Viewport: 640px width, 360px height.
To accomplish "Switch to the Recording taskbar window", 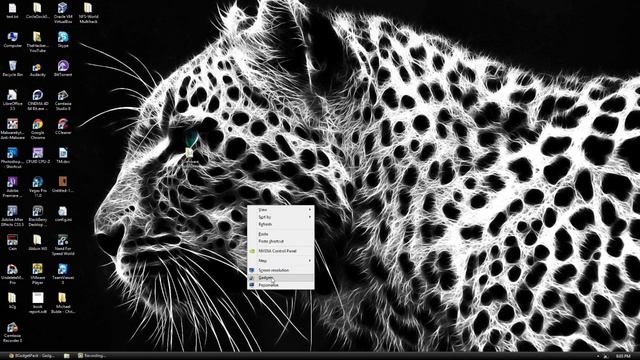I will [91, 356].
